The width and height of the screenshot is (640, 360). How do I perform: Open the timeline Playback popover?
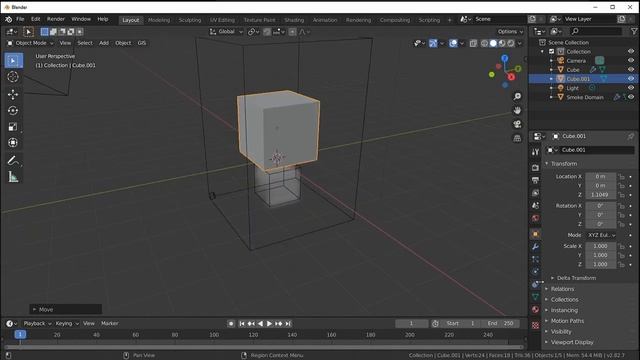point(37,324)
